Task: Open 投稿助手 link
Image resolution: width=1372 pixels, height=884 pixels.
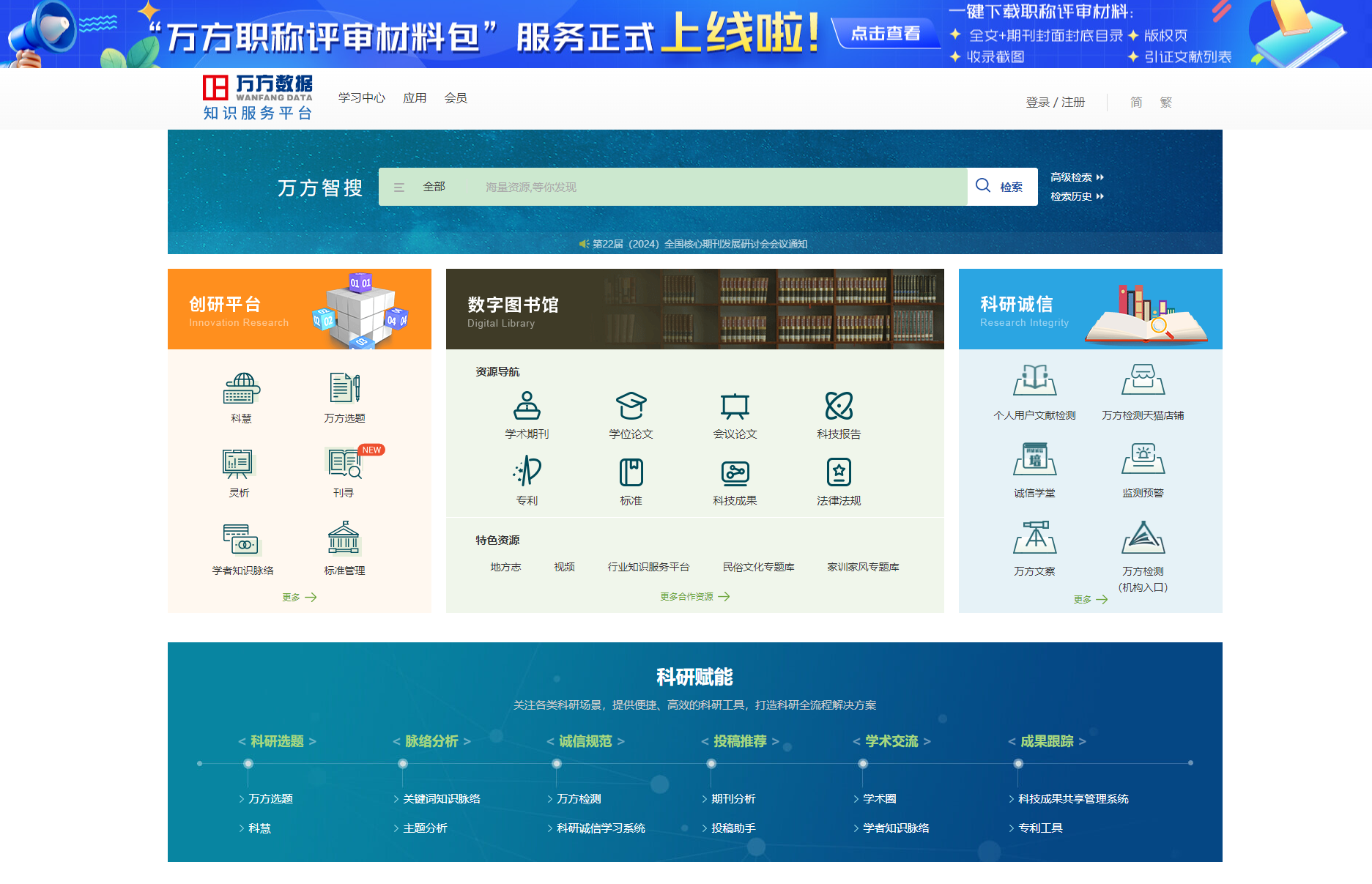Action: coord(733,828)
